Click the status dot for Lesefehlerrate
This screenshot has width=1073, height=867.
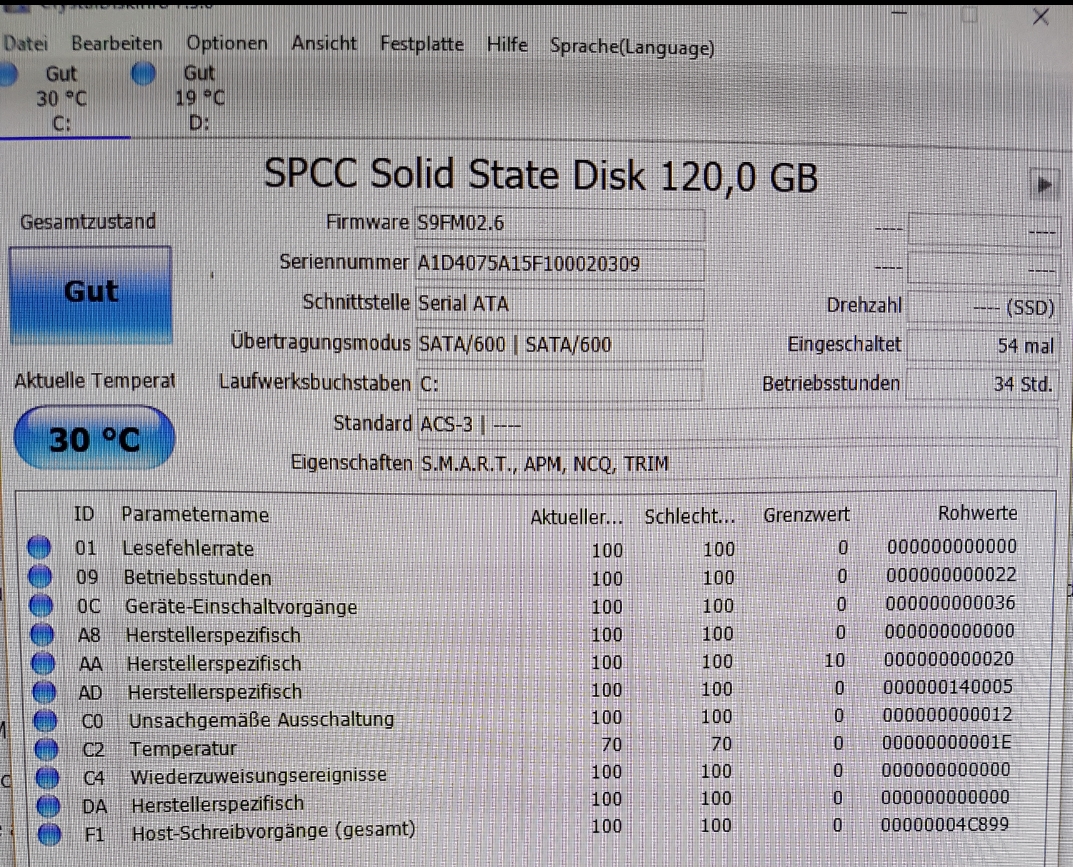pyautogui.click(x=39, y=547)
